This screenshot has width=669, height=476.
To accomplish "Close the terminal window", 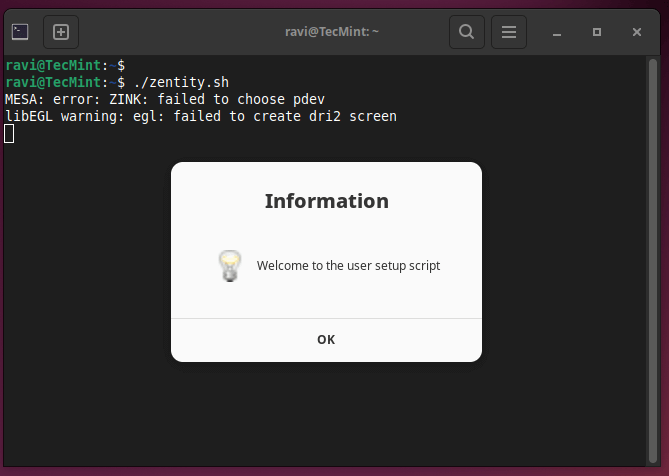I will pyautogui.click(x=637, y=32).
